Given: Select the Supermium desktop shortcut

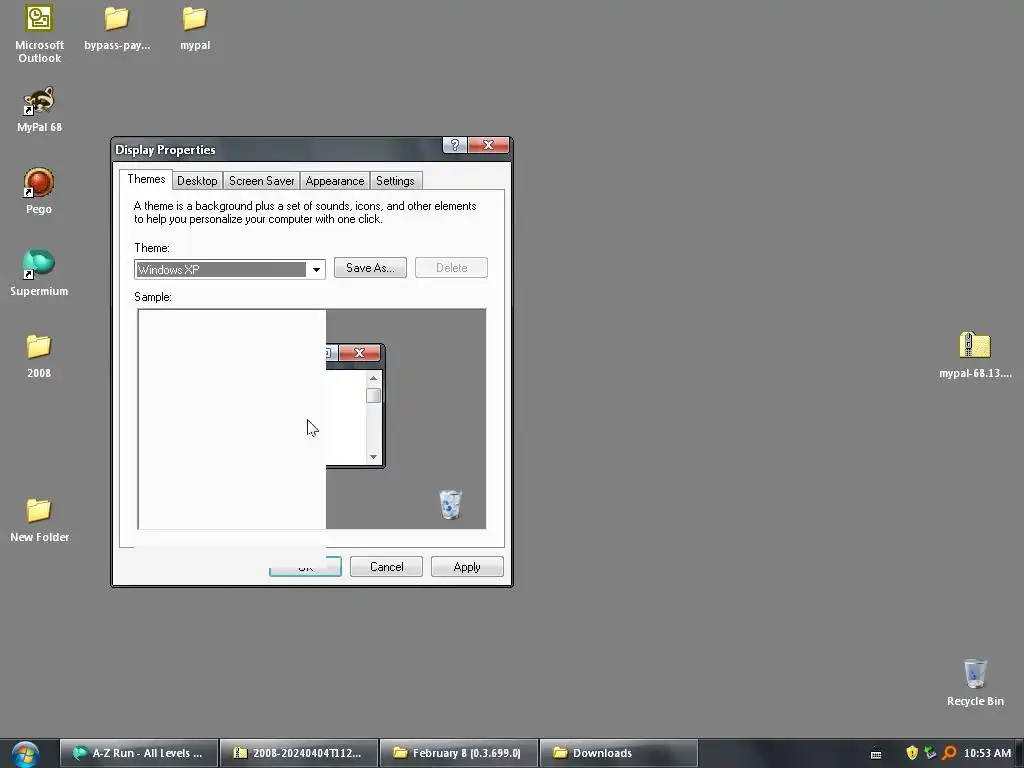Looking at the screenshot, I should 39,273.
